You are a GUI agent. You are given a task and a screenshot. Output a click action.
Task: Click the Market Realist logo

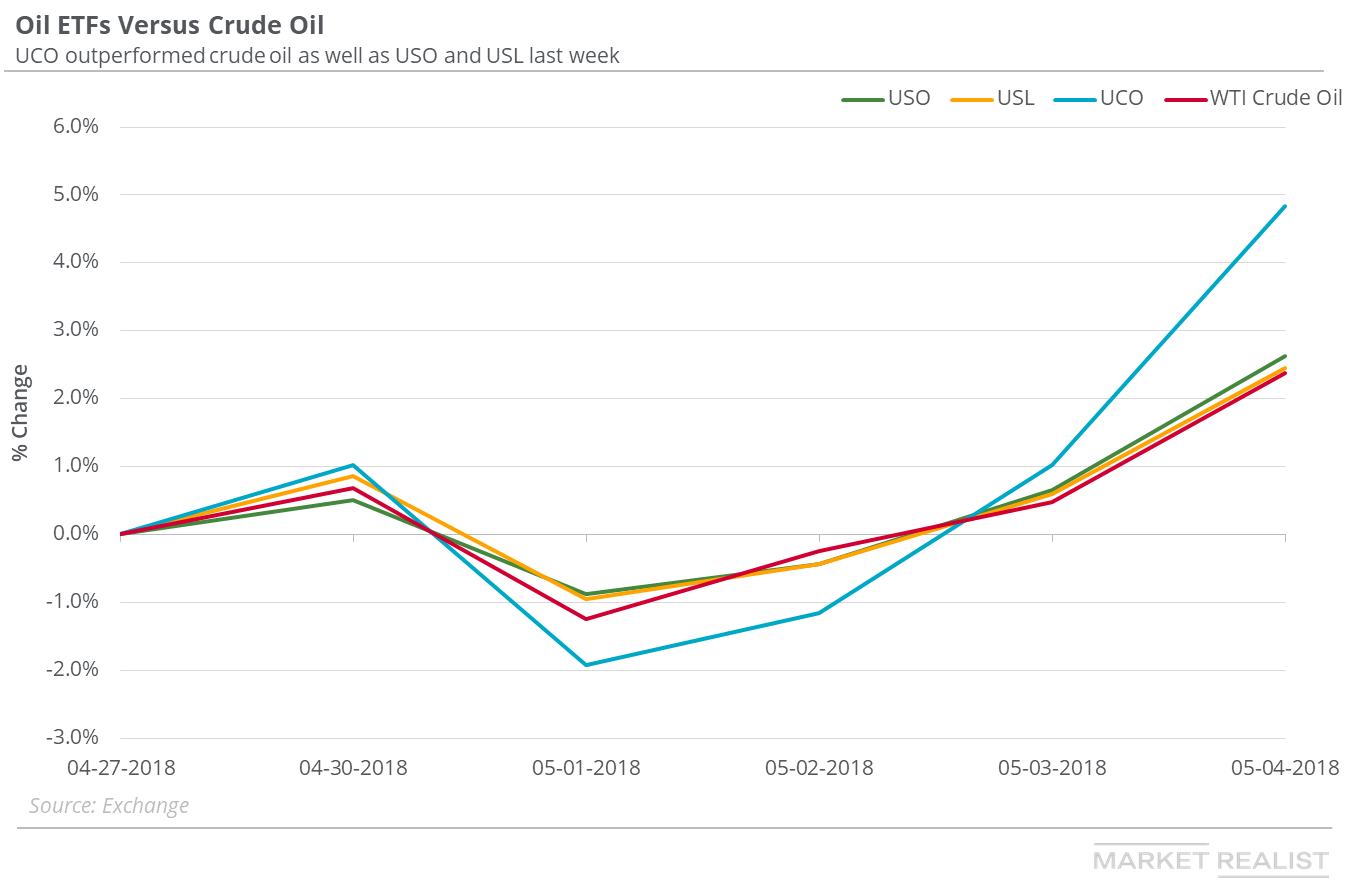tap(1211, 860)
